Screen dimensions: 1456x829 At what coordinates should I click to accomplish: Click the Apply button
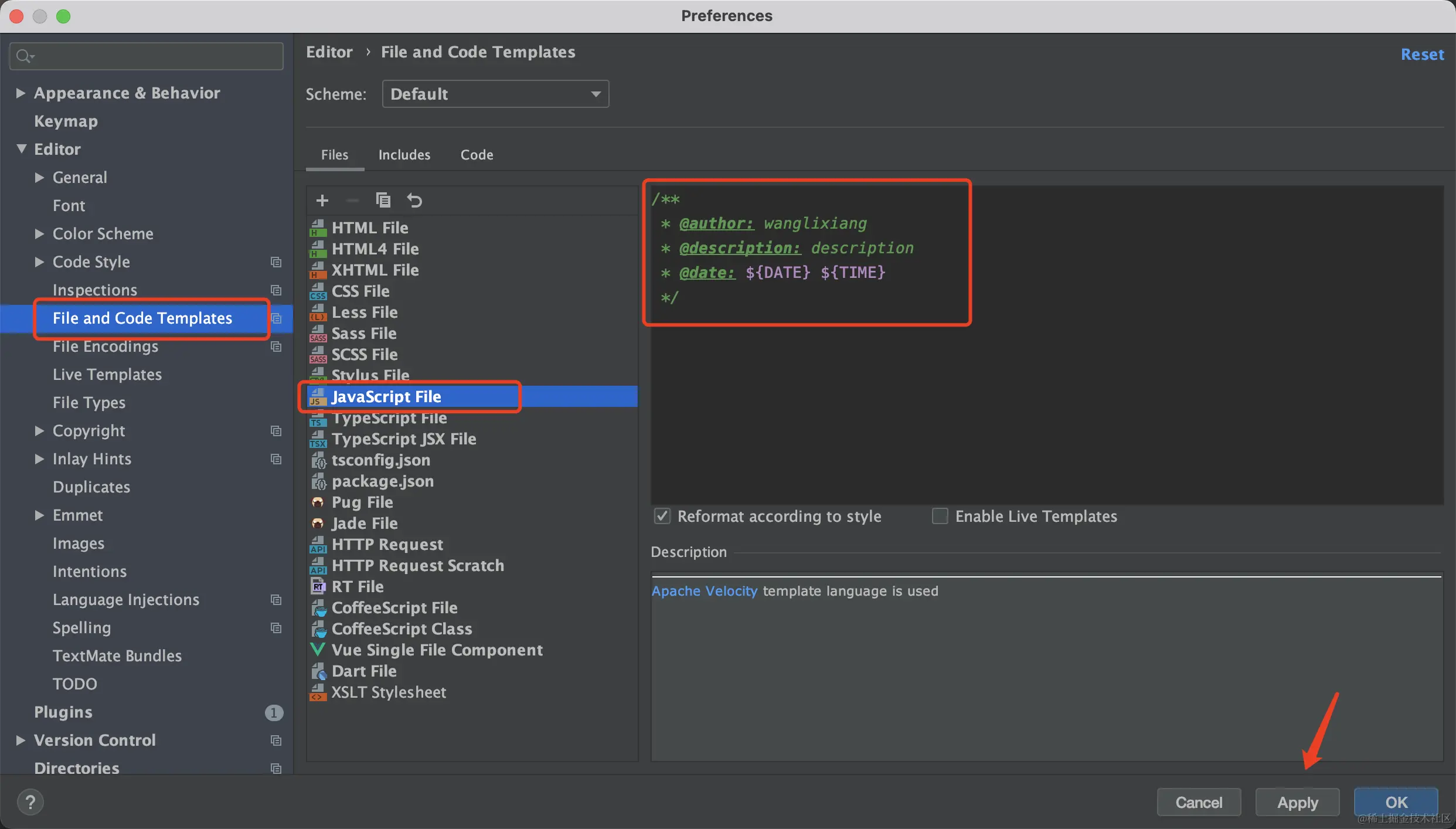[1297, 802]
